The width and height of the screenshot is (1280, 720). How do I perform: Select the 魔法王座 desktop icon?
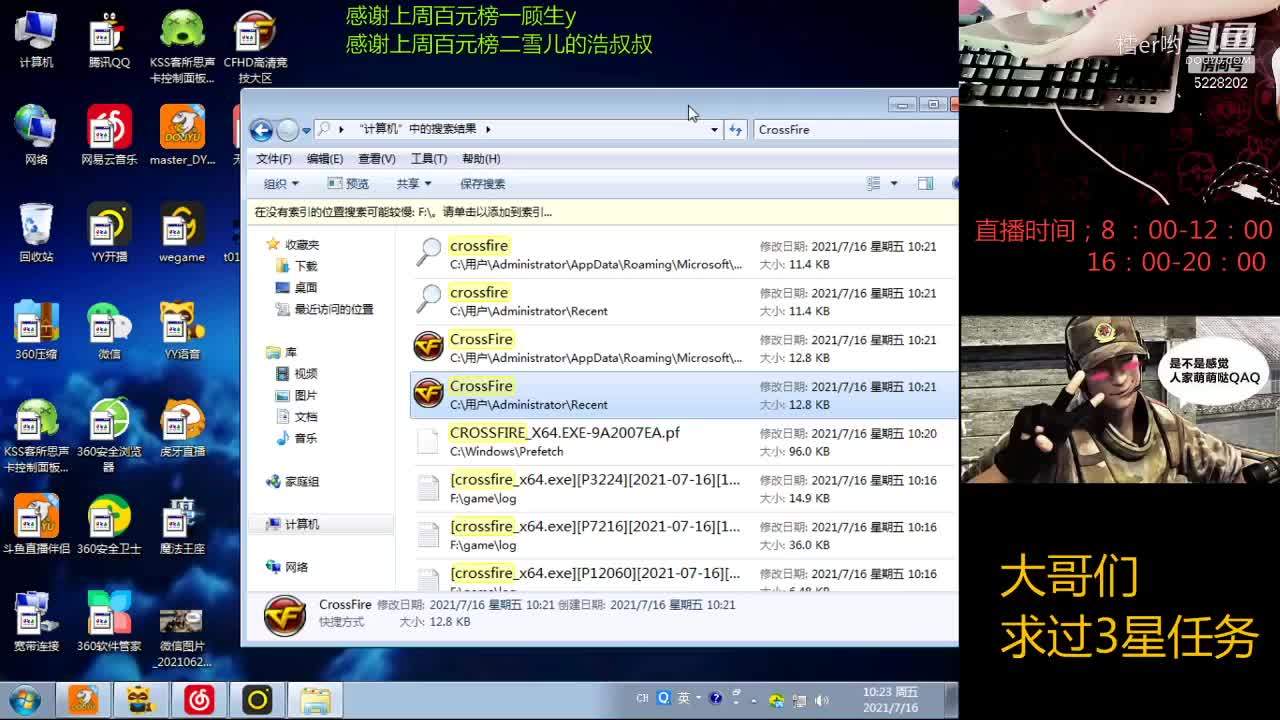(182, 524)
